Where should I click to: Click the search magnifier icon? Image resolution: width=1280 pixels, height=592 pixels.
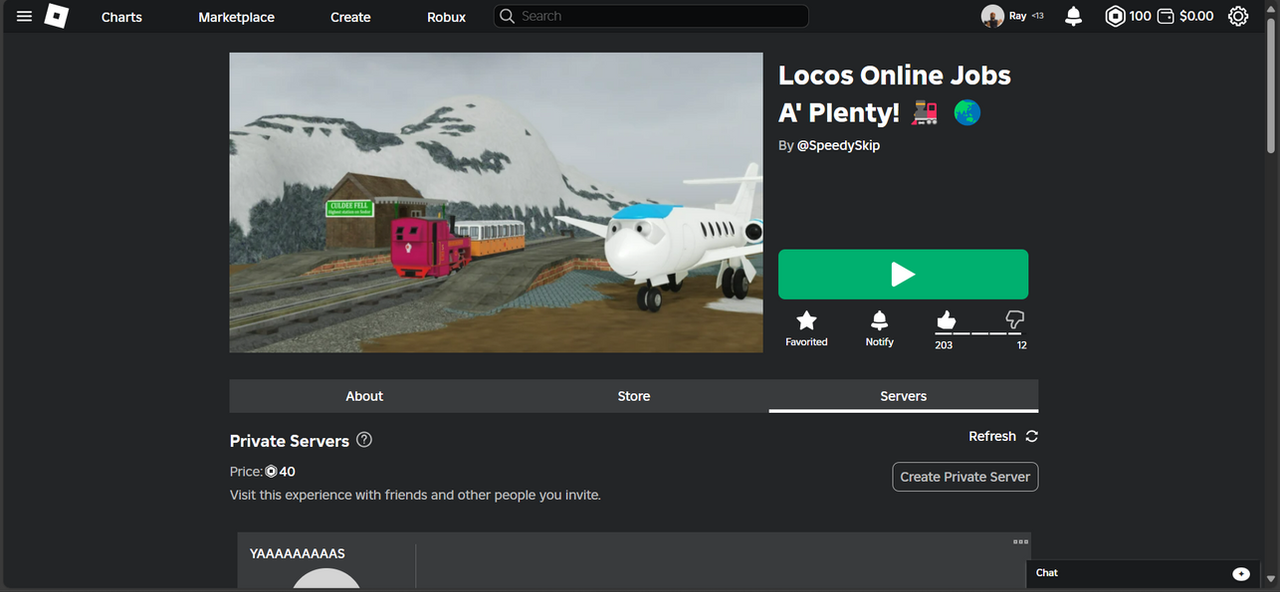[507, 16]
